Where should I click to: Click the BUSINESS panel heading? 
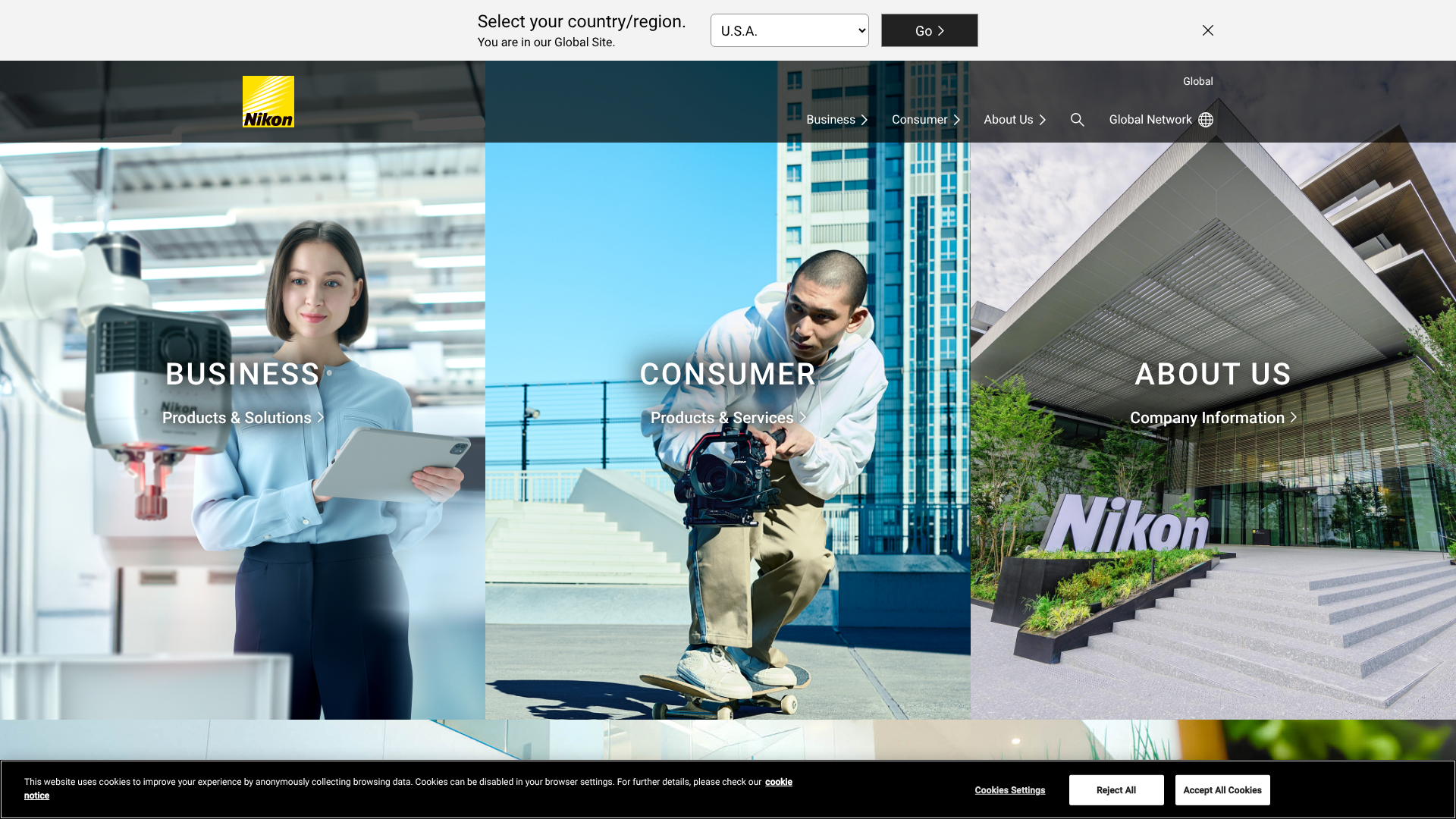(243, 374)
